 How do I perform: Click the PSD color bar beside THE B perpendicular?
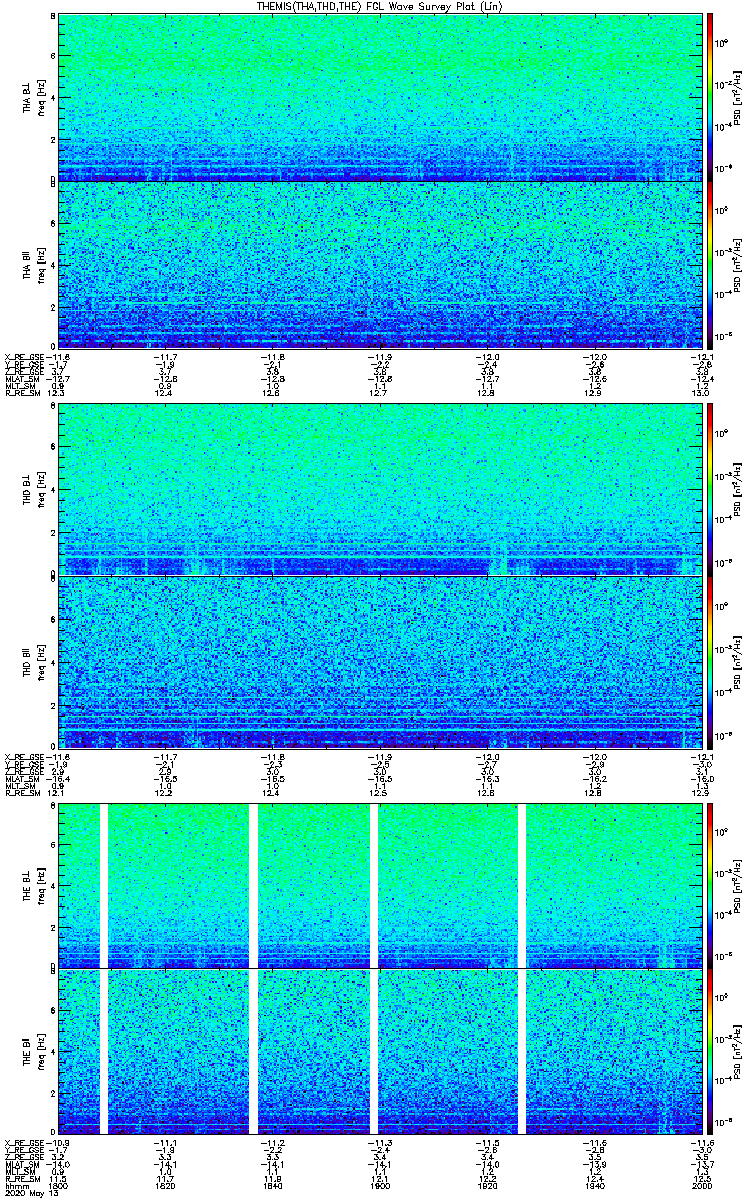click(x=710, y=885)
